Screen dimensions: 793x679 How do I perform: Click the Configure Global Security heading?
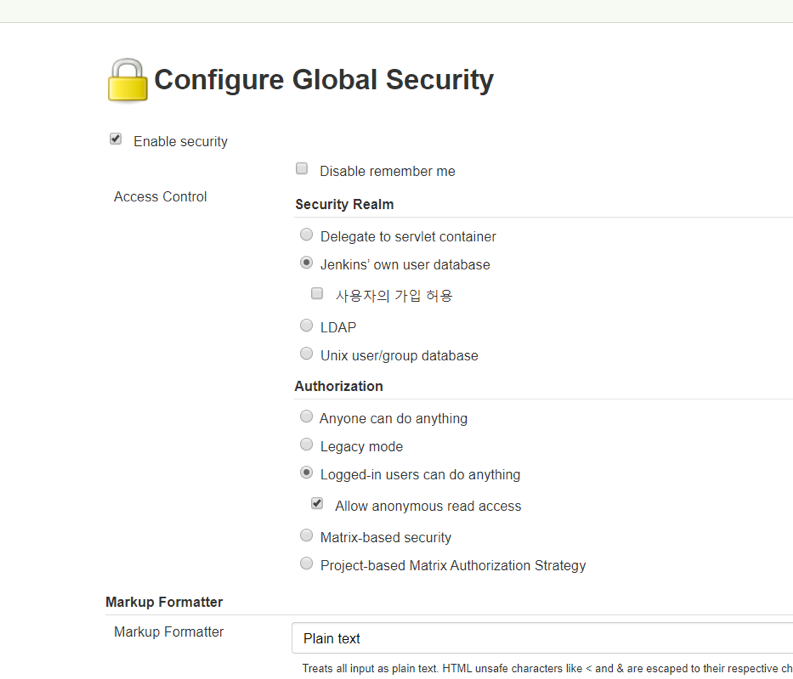pyautogui.click(x=324, y=80)
